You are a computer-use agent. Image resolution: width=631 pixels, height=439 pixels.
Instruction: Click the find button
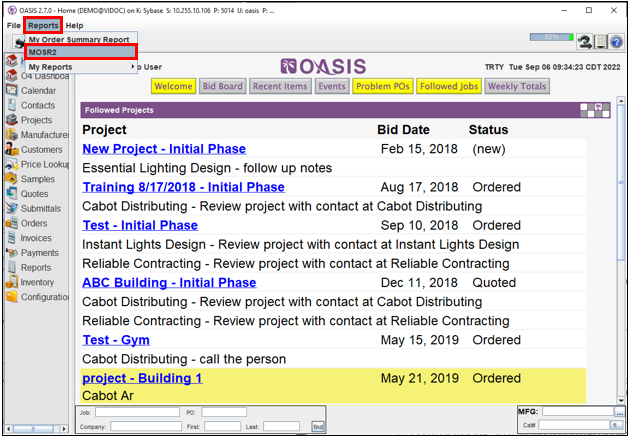318,427
